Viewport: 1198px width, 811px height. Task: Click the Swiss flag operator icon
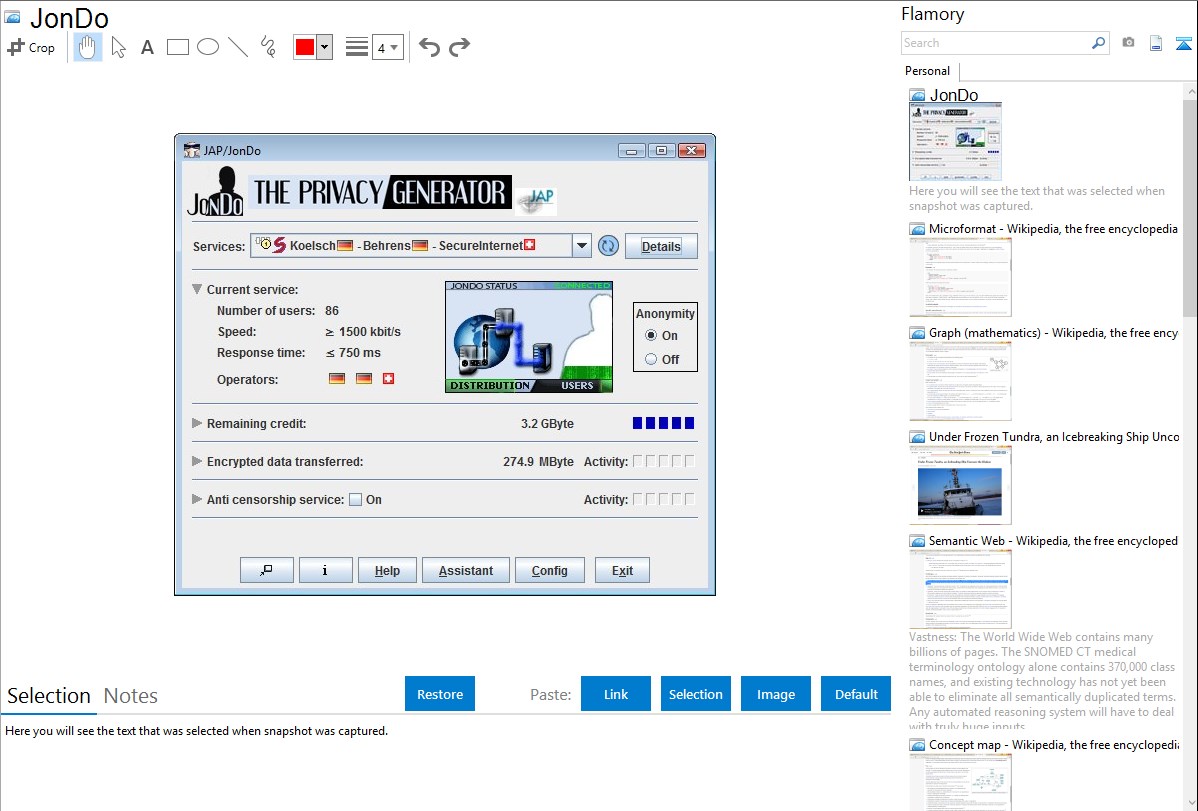388,379
